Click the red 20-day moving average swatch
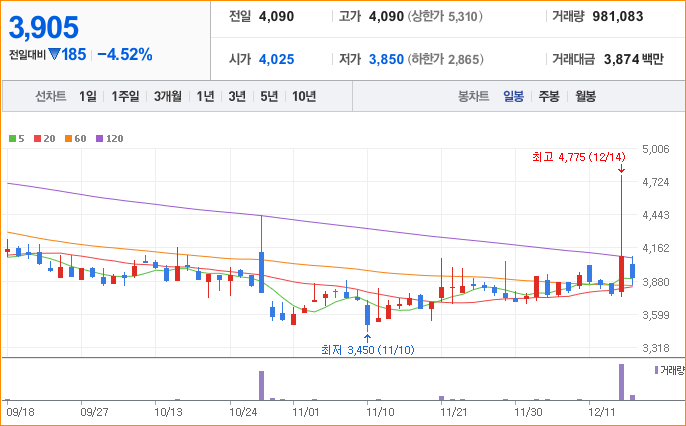This screenshot has height=426, width=686. [37, 139]
